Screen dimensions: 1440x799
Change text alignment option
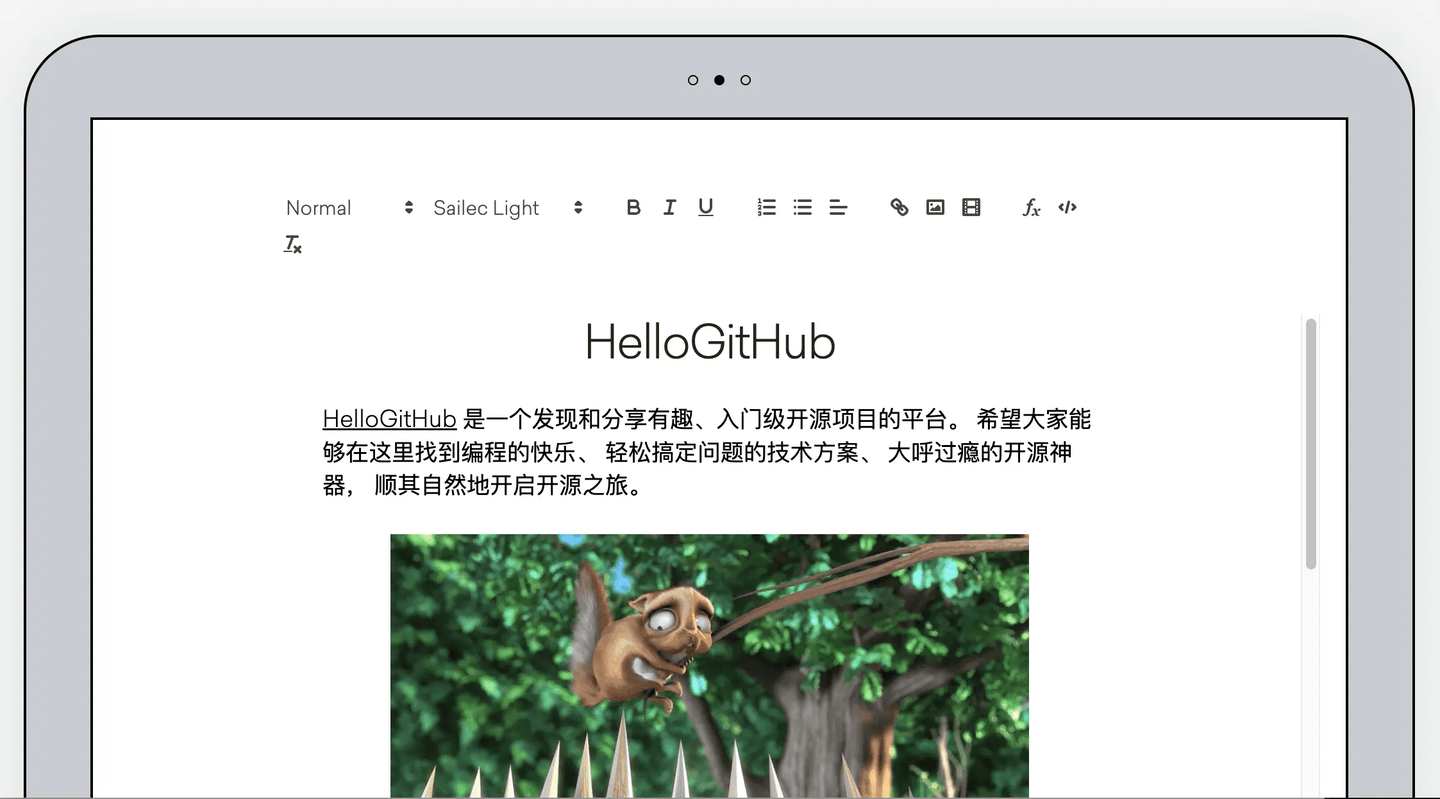tap(838, 207)
